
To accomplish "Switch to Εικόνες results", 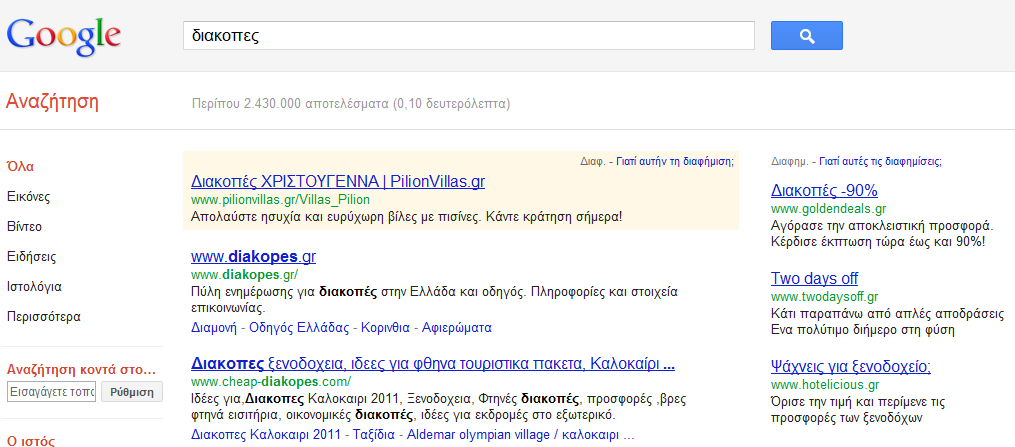I will [x=28, y=197].
